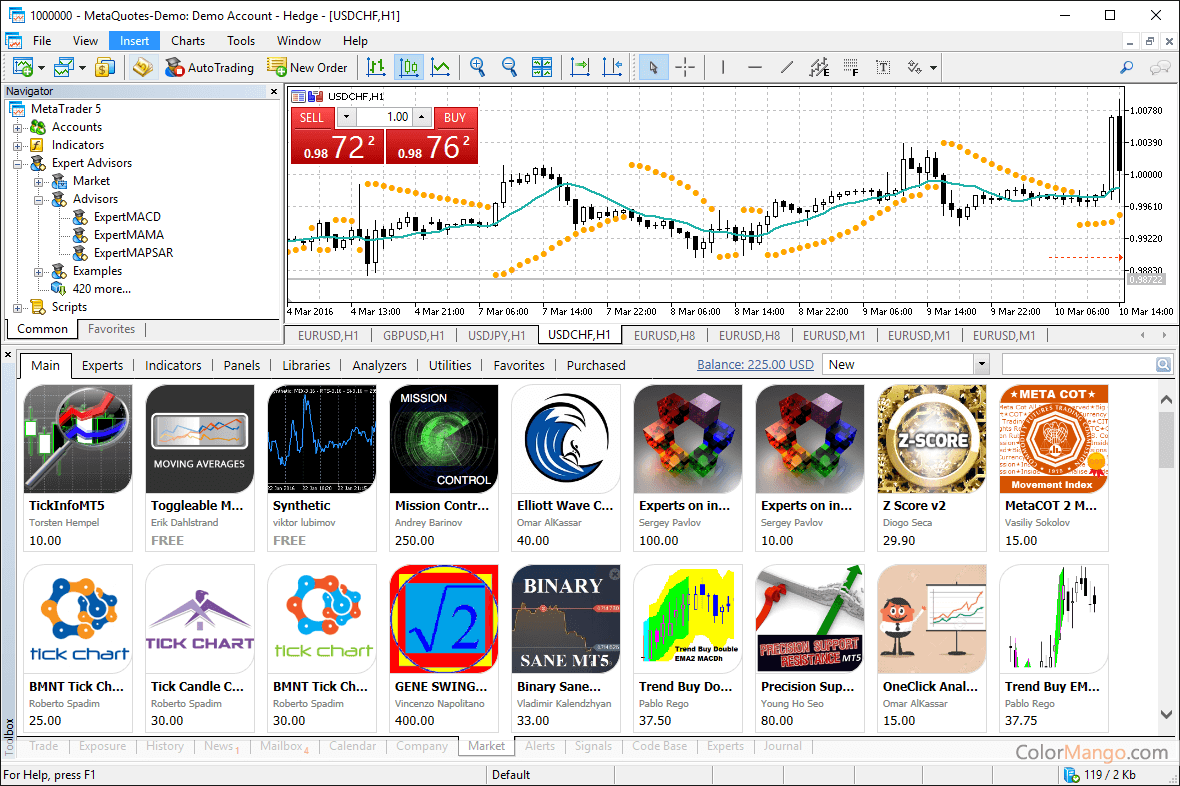The width and height of the screenshot is (1180, 786).
Task: Toggle AutoTrading on
Action: click(x=210, y=67)
